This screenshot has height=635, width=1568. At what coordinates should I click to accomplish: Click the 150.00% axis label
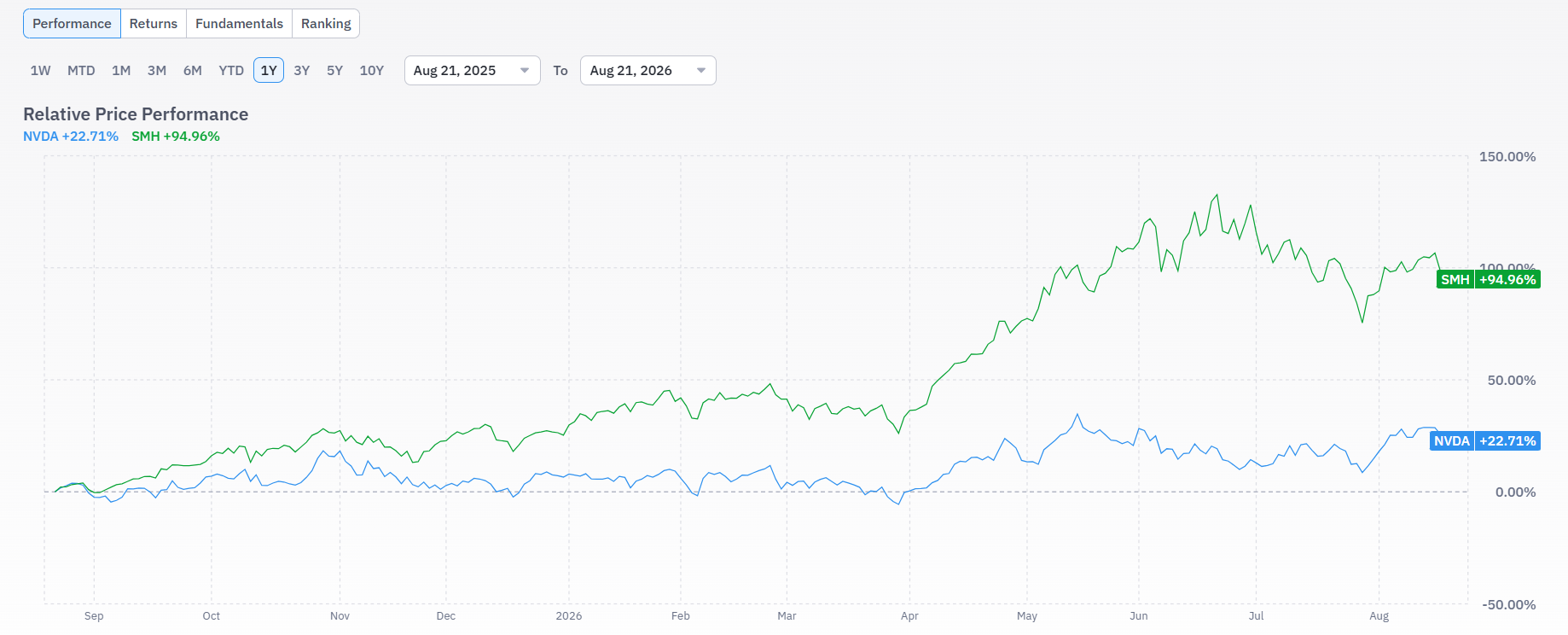[1507, 157]
